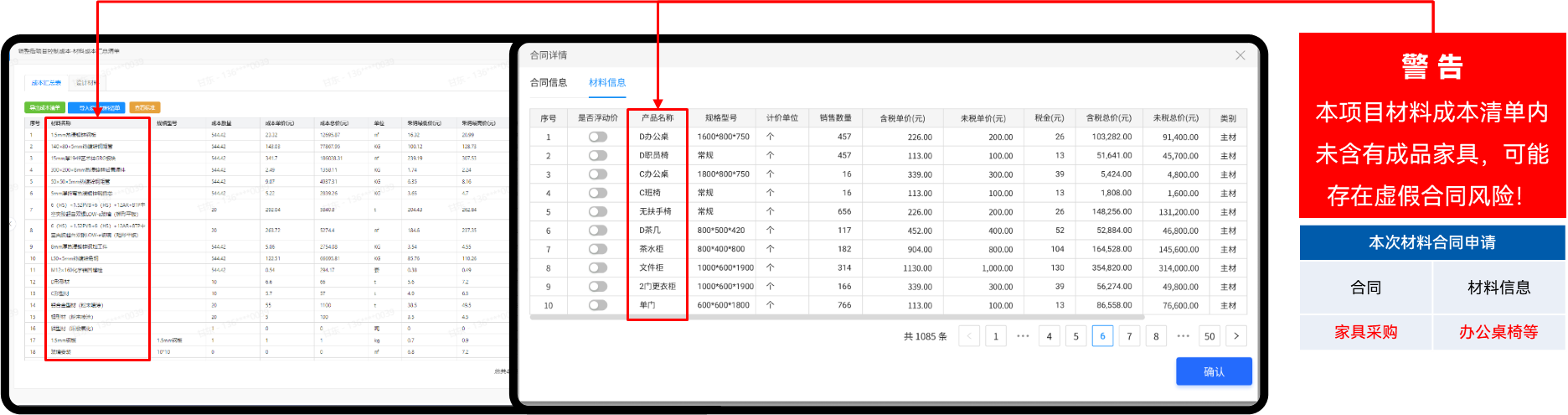Screen dimensions: 1568x415
Task: Click spec cell 1600*800*750
Action: [x=724, y=137]
